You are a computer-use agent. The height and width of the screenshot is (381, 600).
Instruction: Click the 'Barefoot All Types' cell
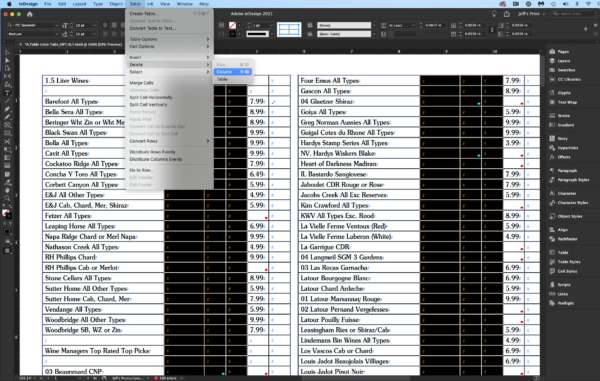click(x=103, y=102)
